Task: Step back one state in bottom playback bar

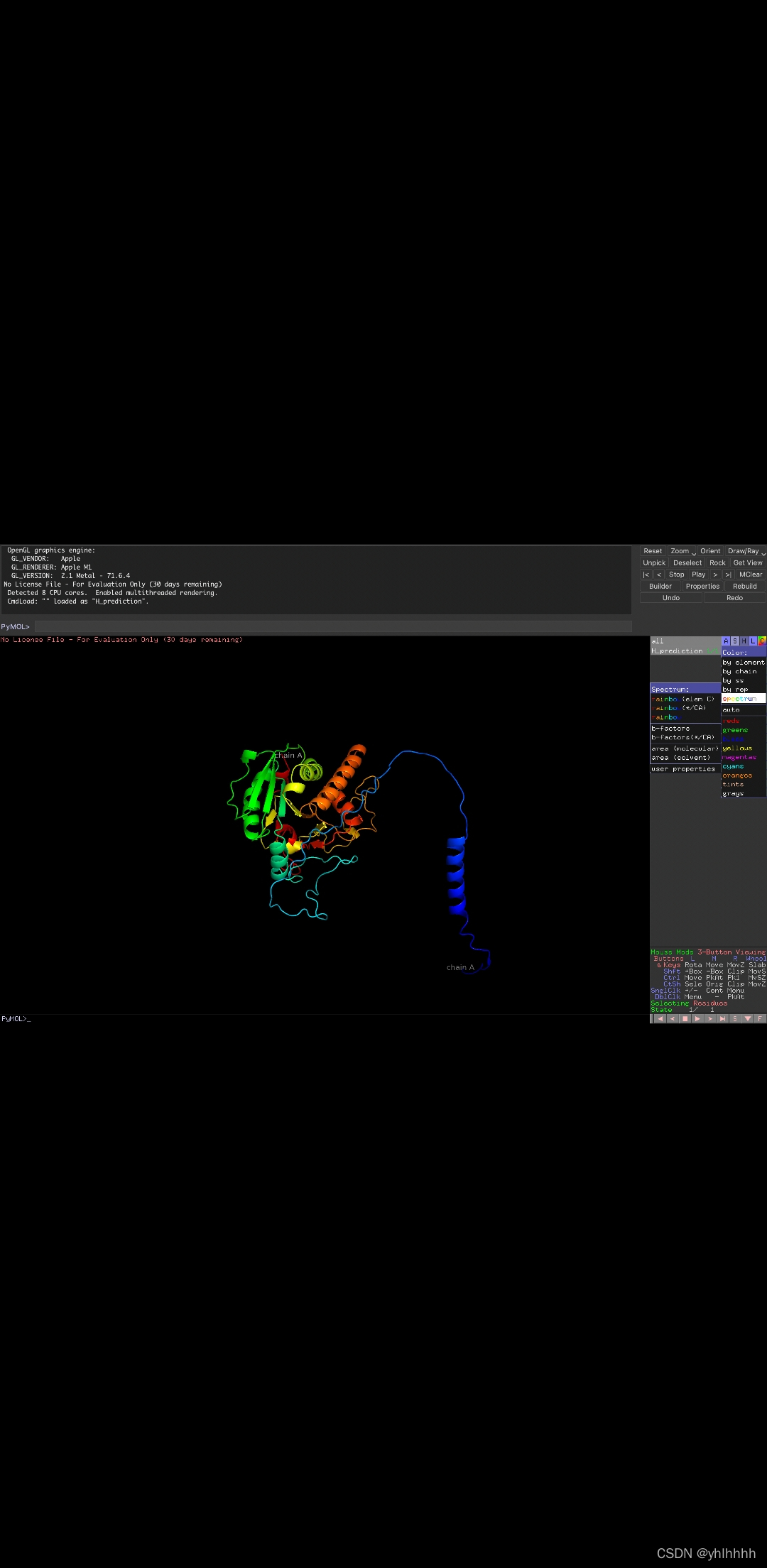Action: click(x=673, y=1018)
